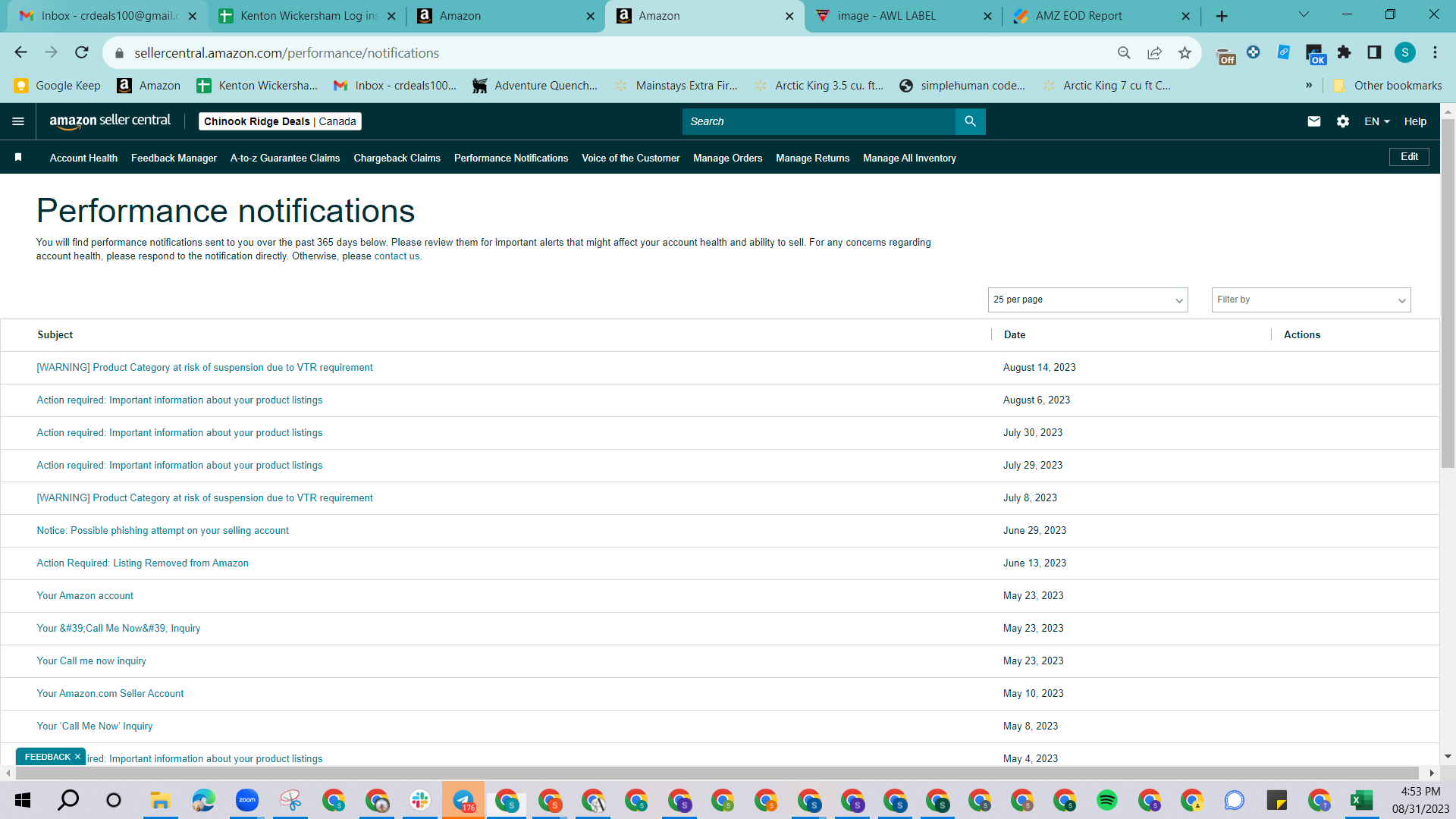
Task: Click the search magnifier button in Seller Central
Action: (970, 121)
